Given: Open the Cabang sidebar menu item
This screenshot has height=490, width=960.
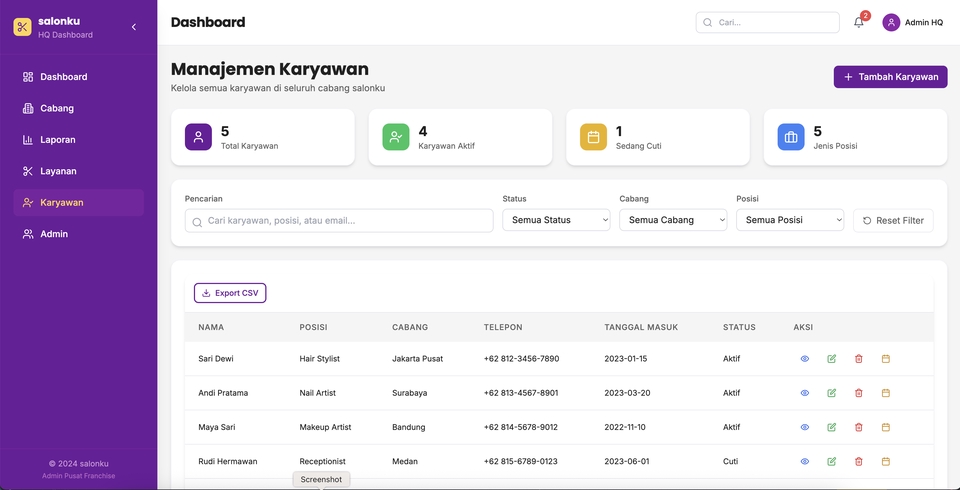Looking at the screenshot, I should (x=56, y=108).
